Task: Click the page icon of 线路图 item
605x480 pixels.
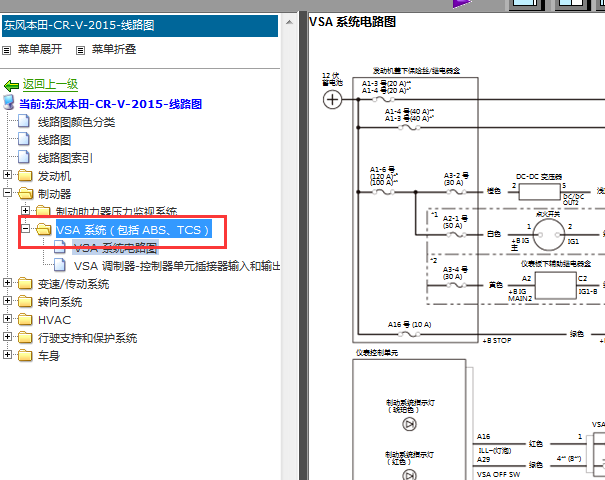Action: pos(24,139)
